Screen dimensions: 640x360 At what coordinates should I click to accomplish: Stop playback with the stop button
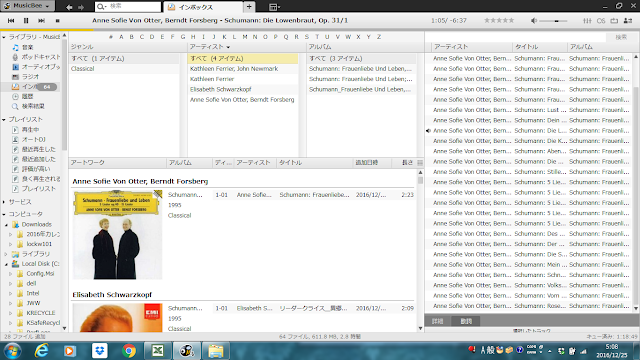(58, 20)
